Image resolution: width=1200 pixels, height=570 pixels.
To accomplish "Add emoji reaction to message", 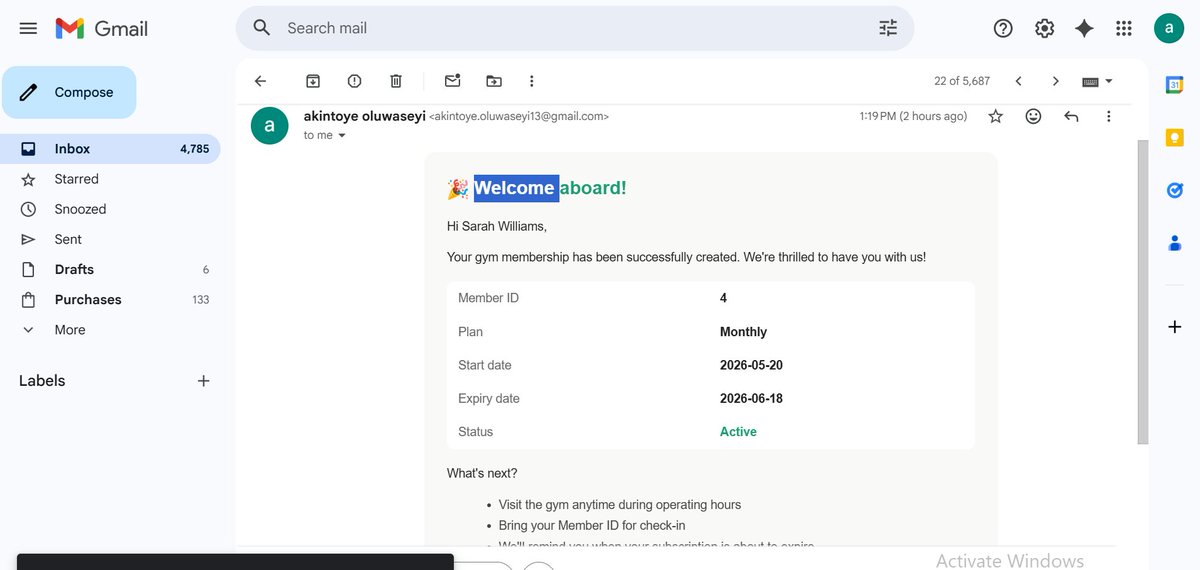I will click(x=1033, y=117).
